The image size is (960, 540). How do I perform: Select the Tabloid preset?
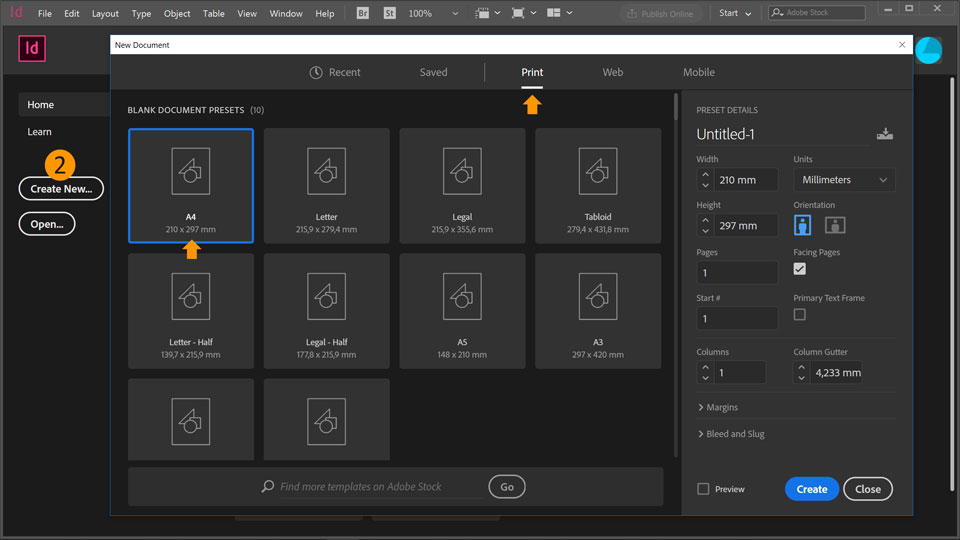tap(598, 186)
